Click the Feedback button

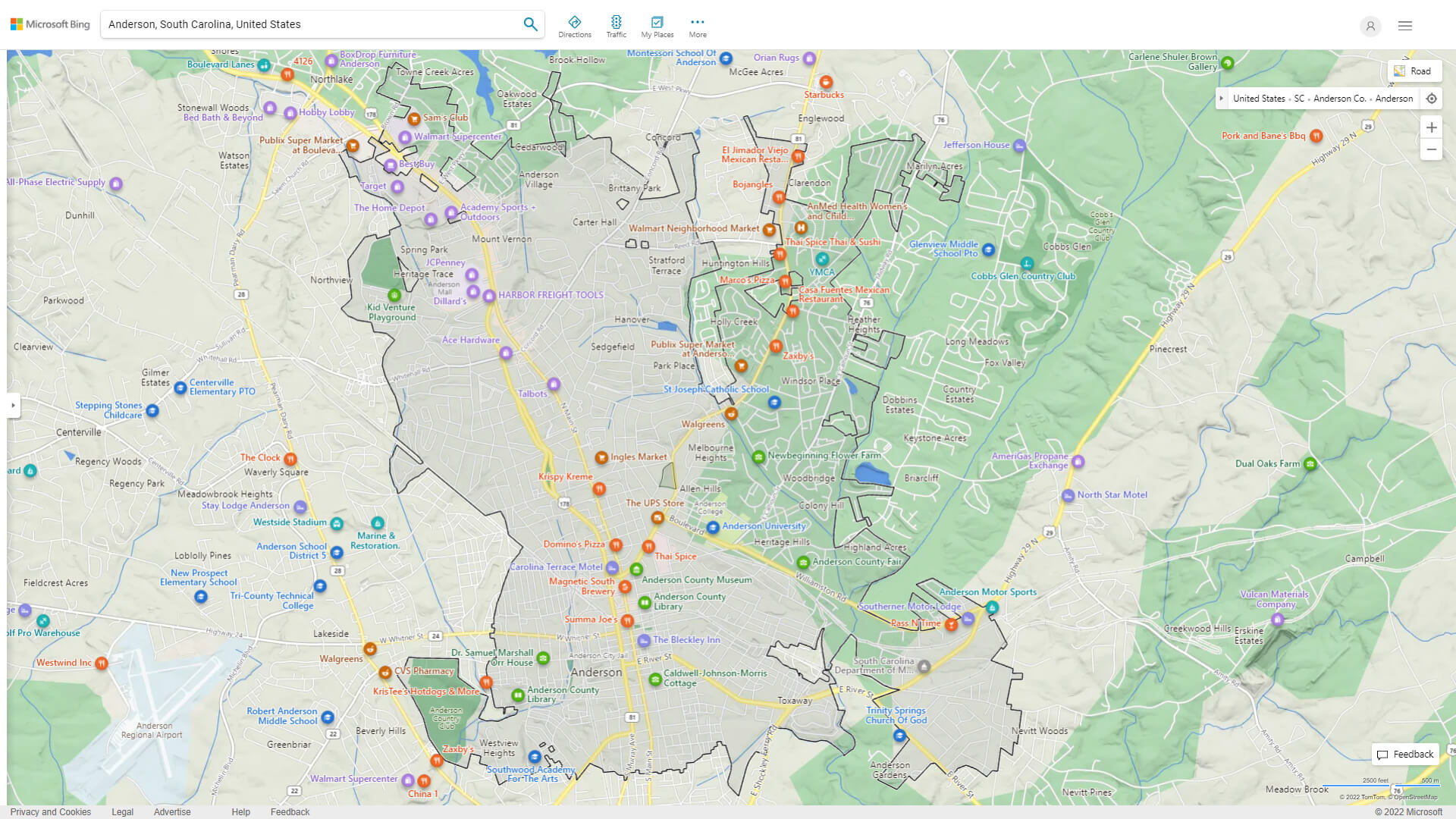coord(1405,754)
